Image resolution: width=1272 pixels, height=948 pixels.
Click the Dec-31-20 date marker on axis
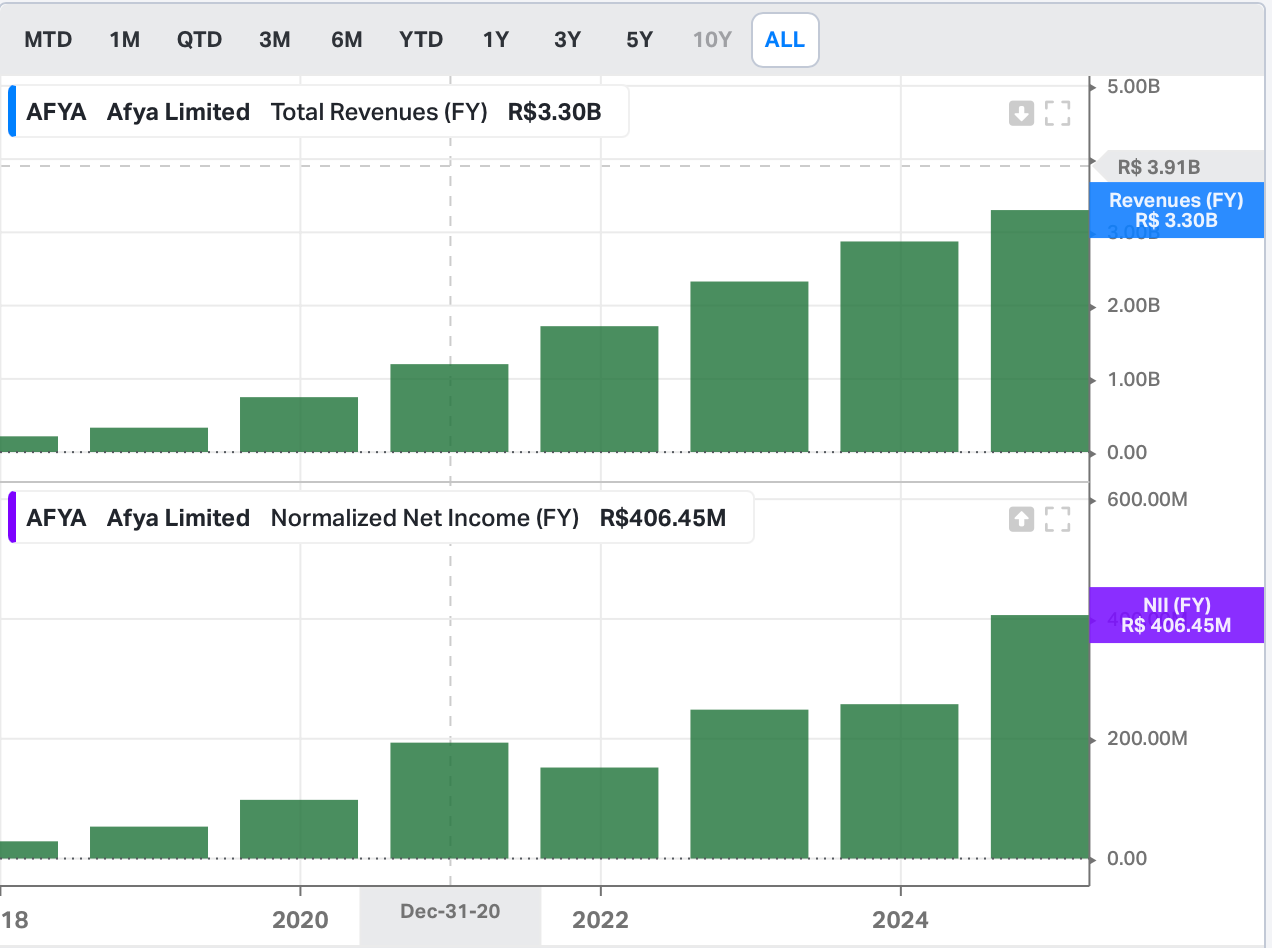(450, 911)
